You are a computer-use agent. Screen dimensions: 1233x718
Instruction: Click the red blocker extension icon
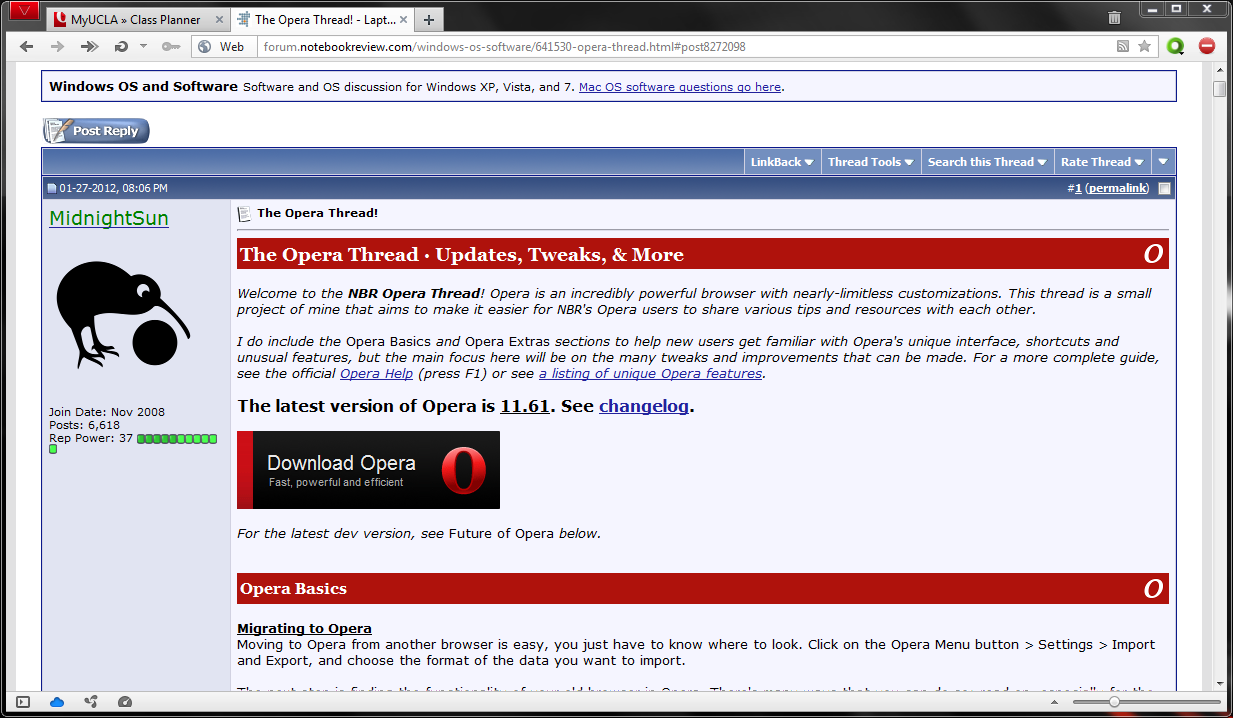point(1207,46)
